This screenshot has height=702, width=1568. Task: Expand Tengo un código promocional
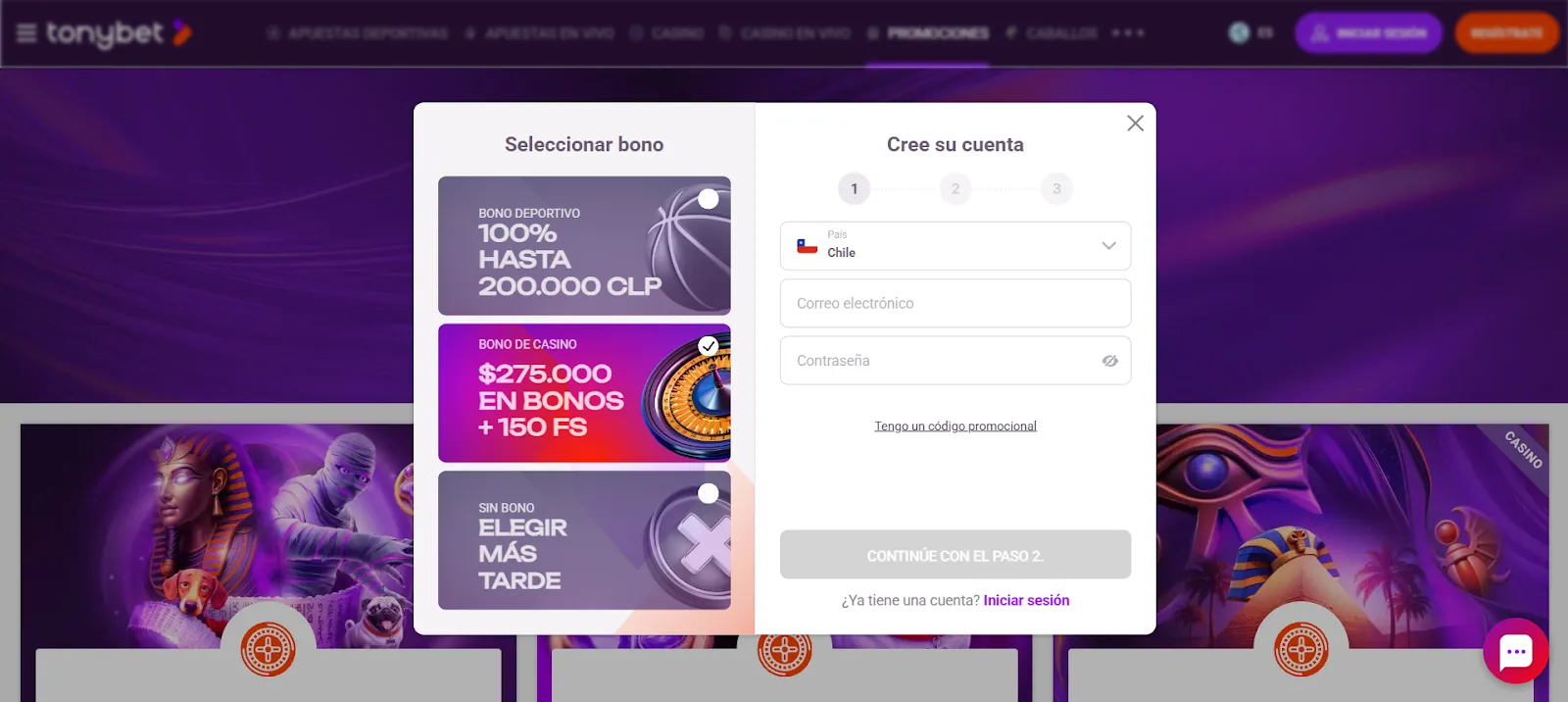(955, 426)
